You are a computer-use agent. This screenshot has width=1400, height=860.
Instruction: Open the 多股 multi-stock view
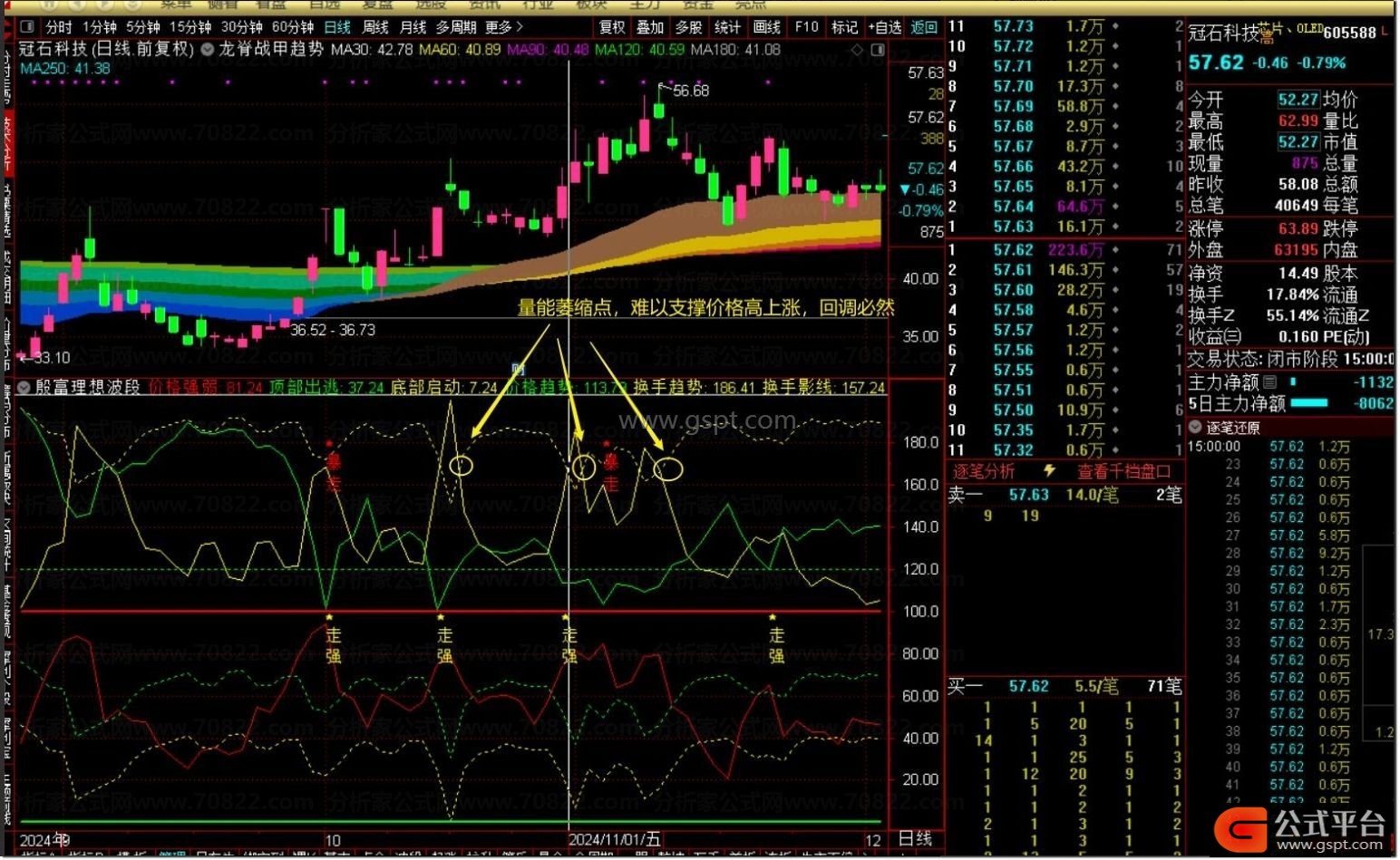[x=688, y=27]
